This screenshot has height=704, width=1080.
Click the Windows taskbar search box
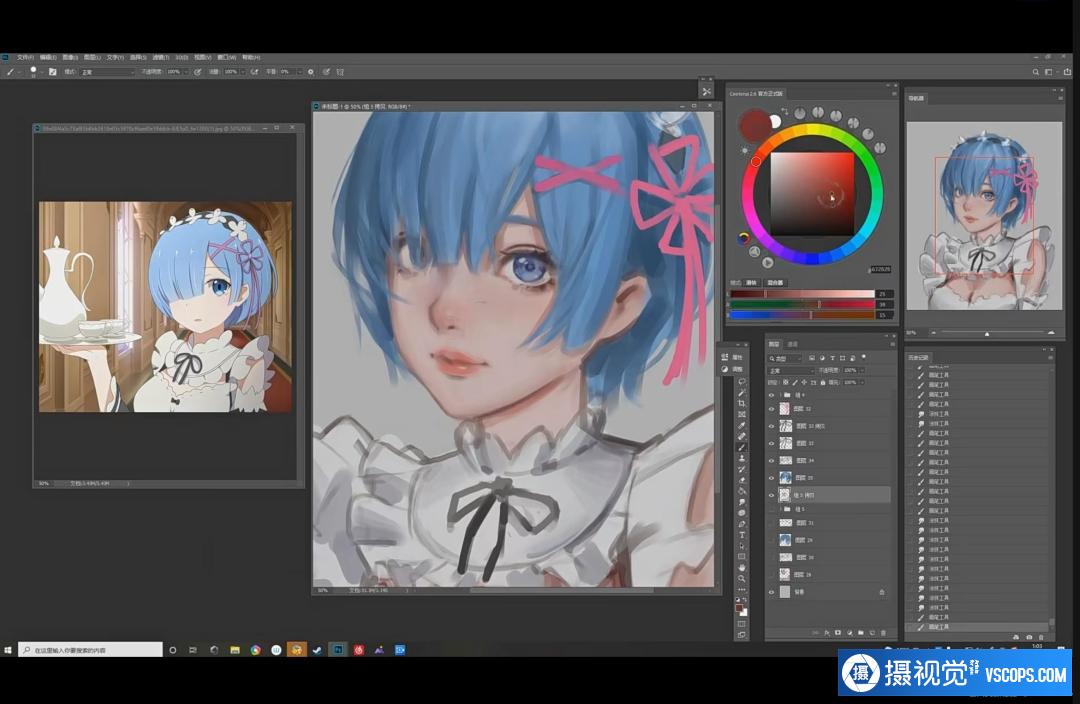(90, 650)
